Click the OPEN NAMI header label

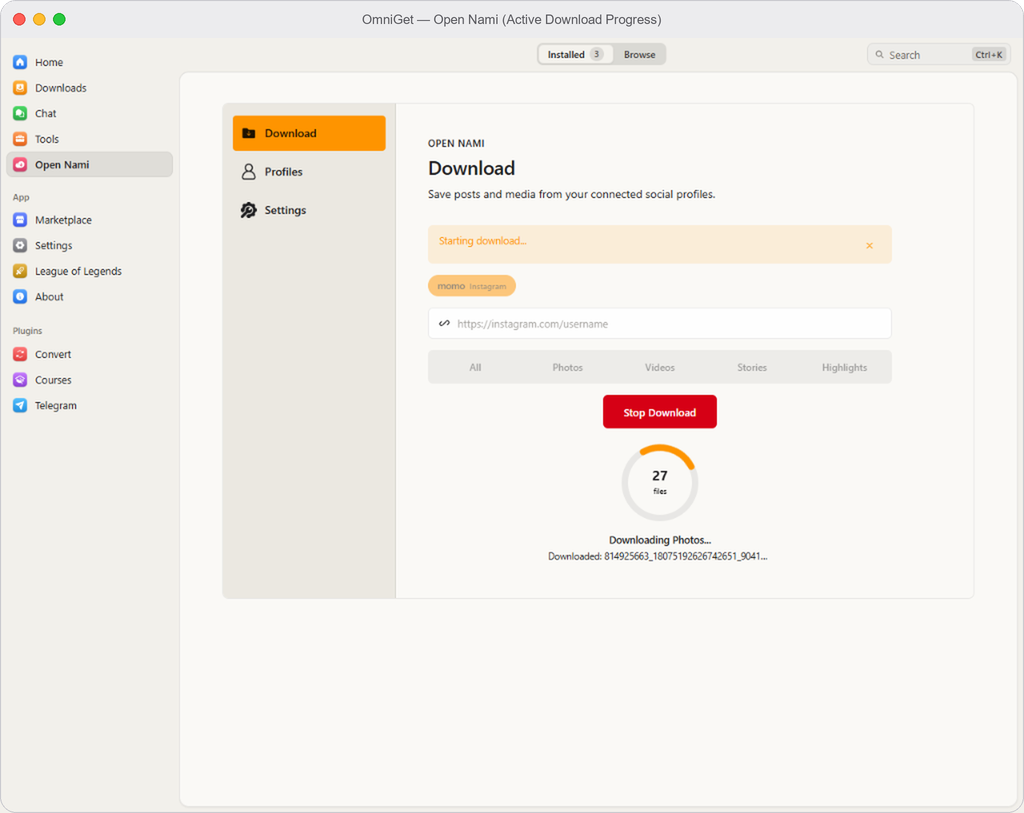(x=456, y=143)
